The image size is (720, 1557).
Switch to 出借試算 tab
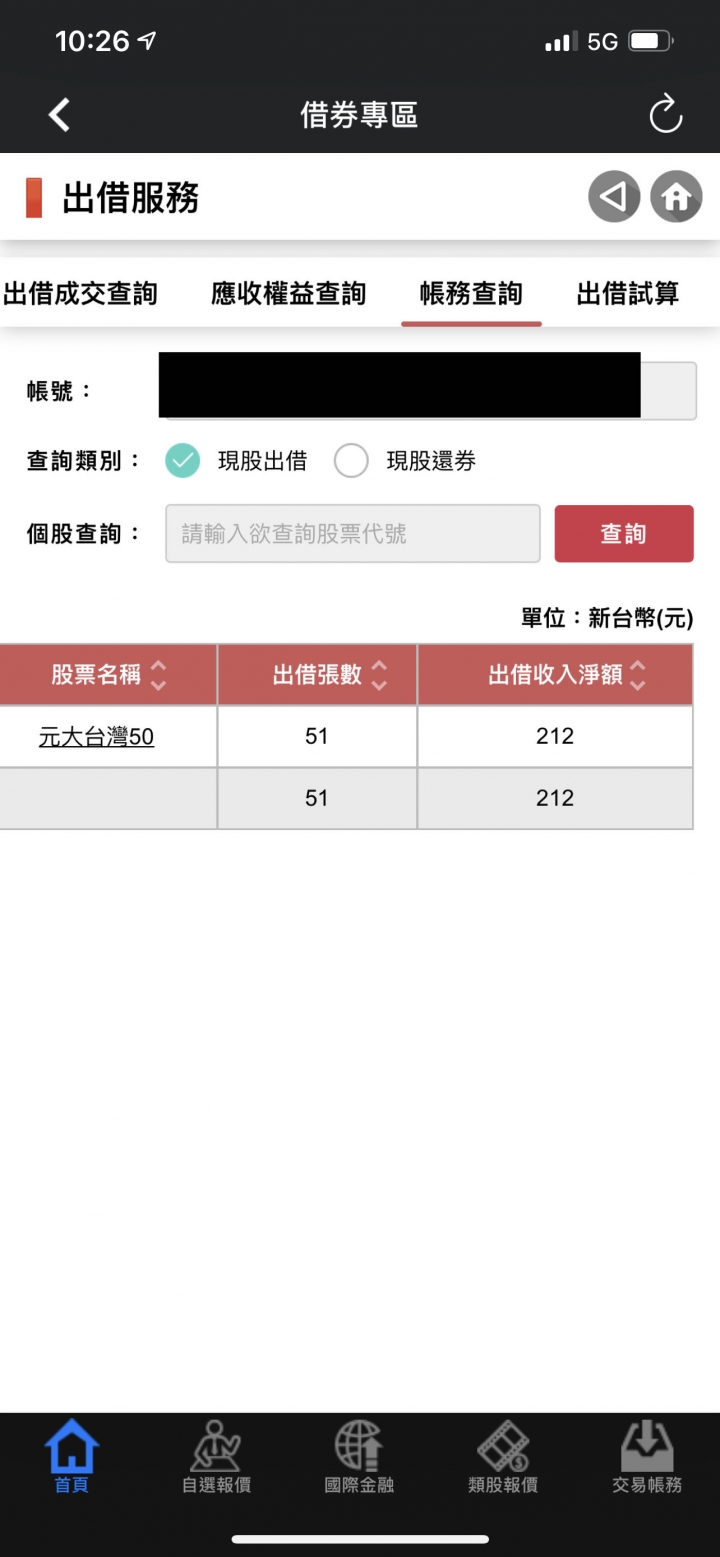(x=628, y=294)
